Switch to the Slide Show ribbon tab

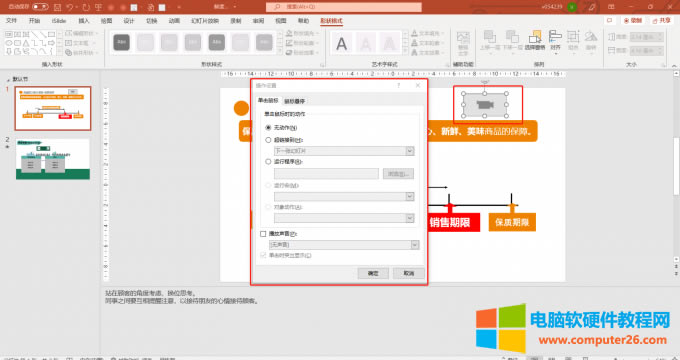point(205,21)
